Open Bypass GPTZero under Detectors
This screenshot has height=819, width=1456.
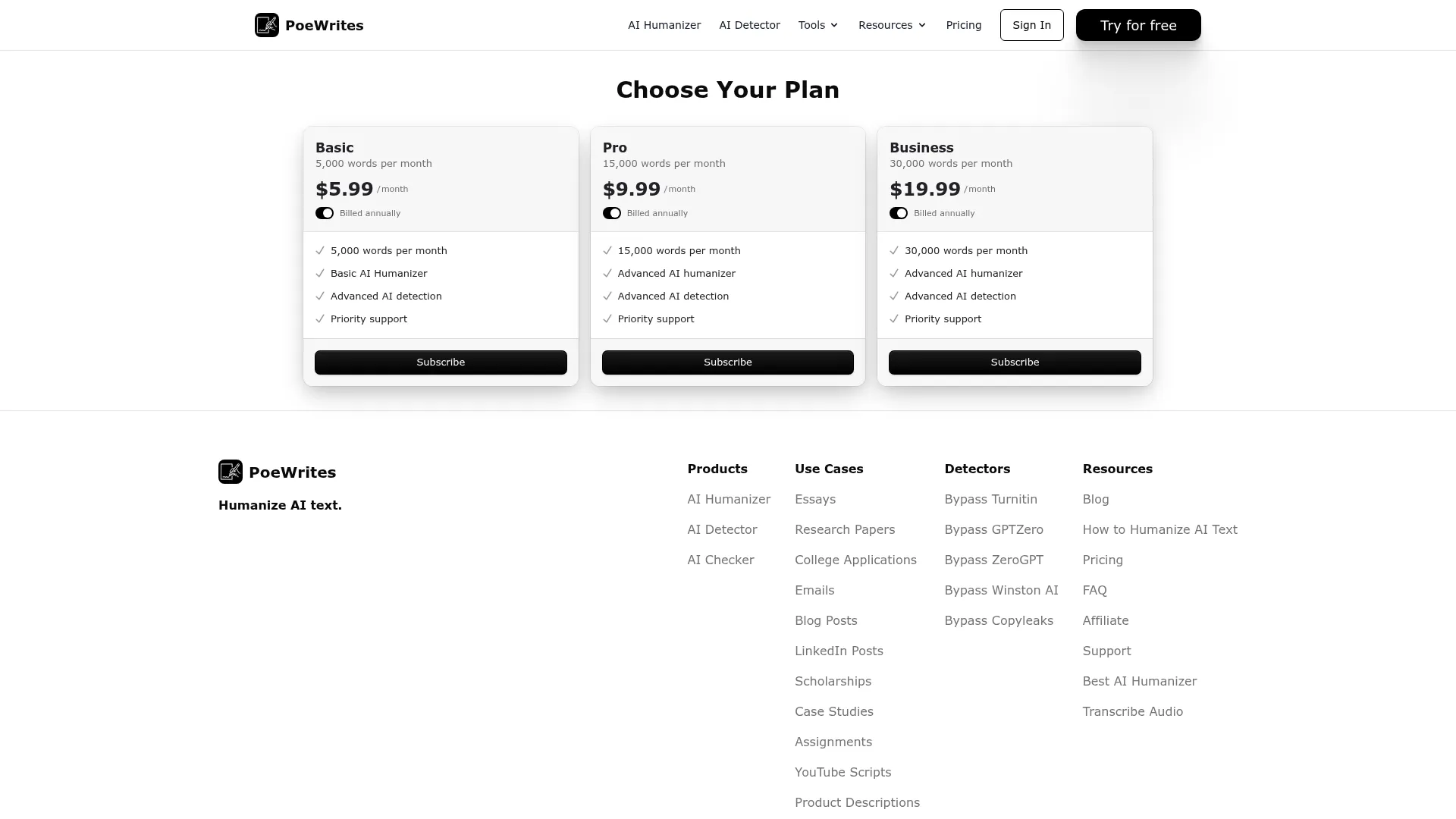point(993,529)
